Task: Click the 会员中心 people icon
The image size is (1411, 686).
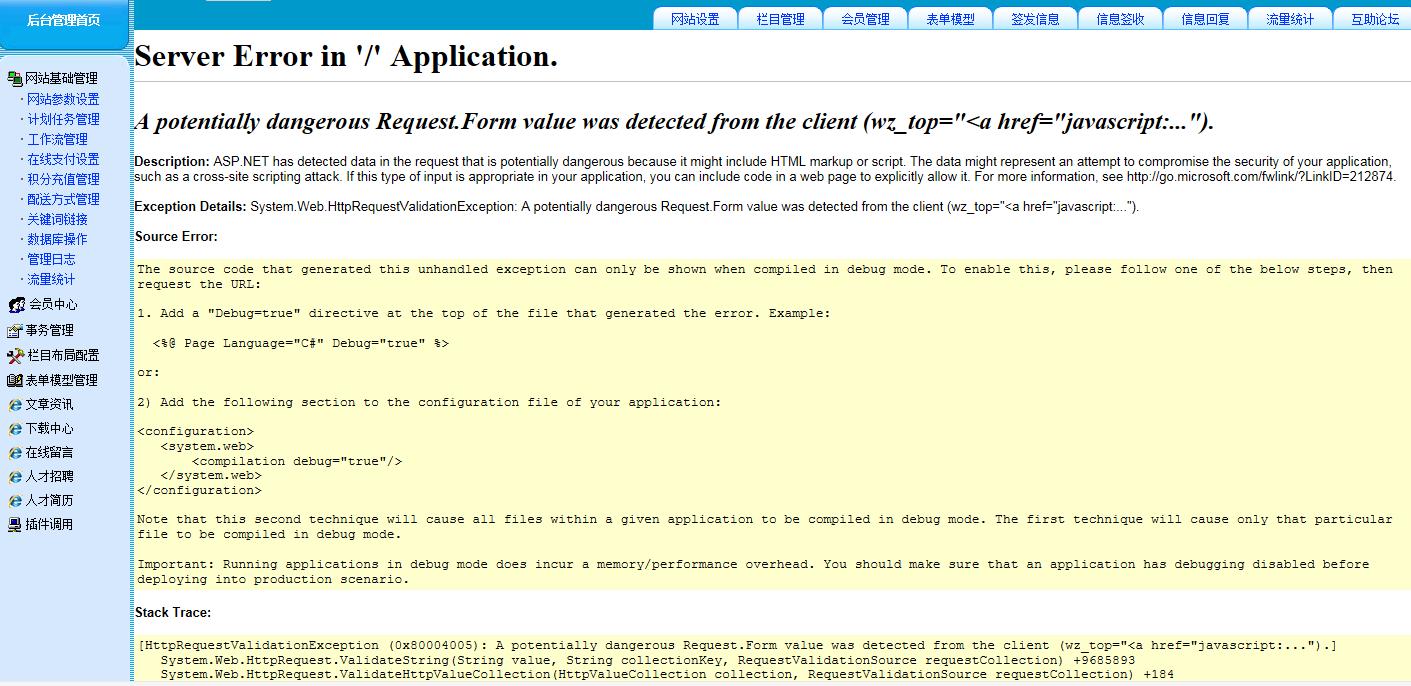Action: tap(16, 305)
